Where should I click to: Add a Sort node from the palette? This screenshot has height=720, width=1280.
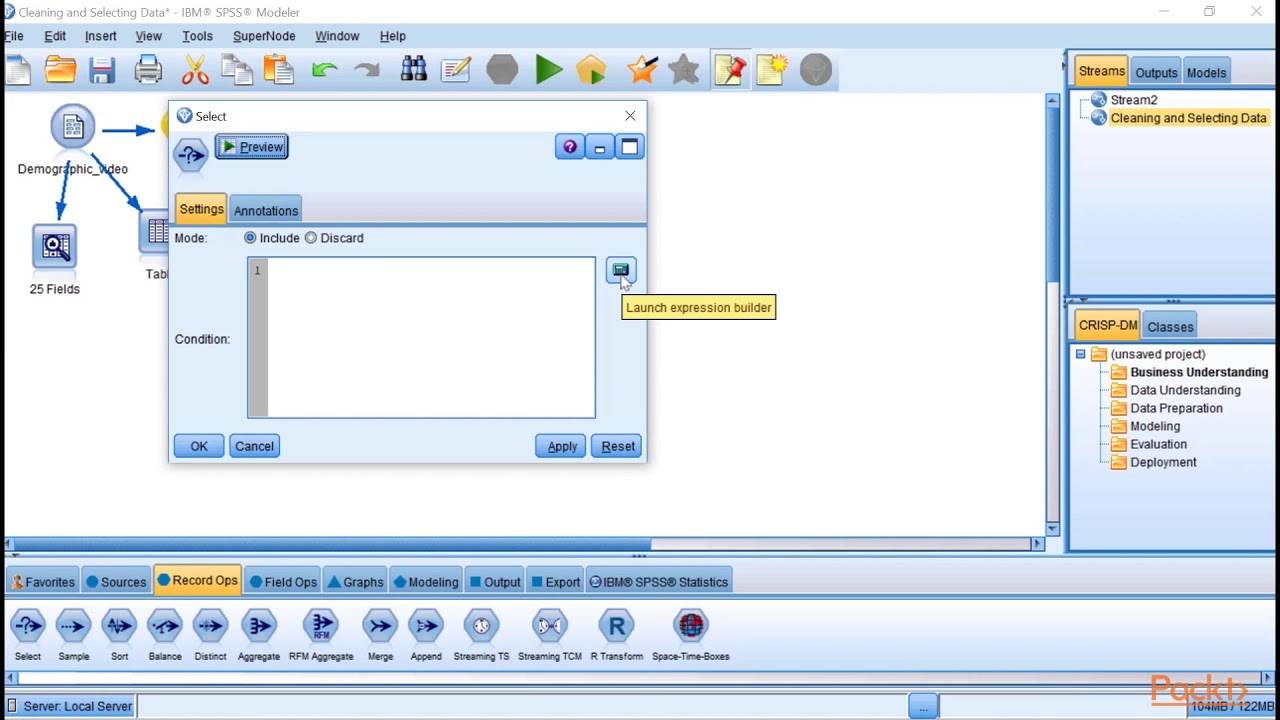point(119,635)
